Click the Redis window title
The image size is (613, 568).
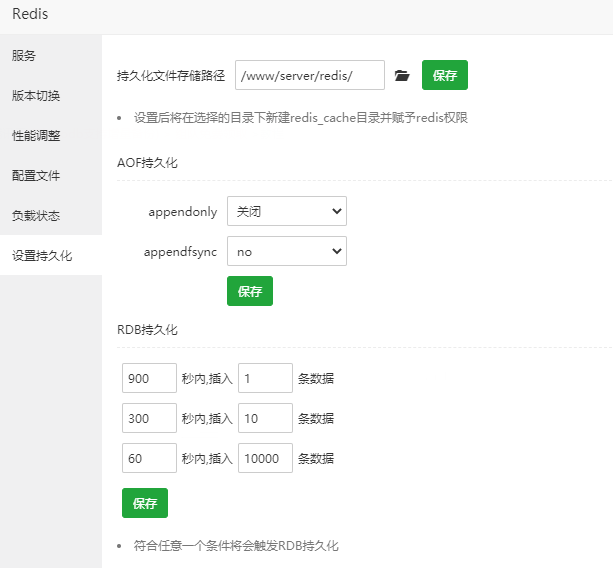point(30,14)
